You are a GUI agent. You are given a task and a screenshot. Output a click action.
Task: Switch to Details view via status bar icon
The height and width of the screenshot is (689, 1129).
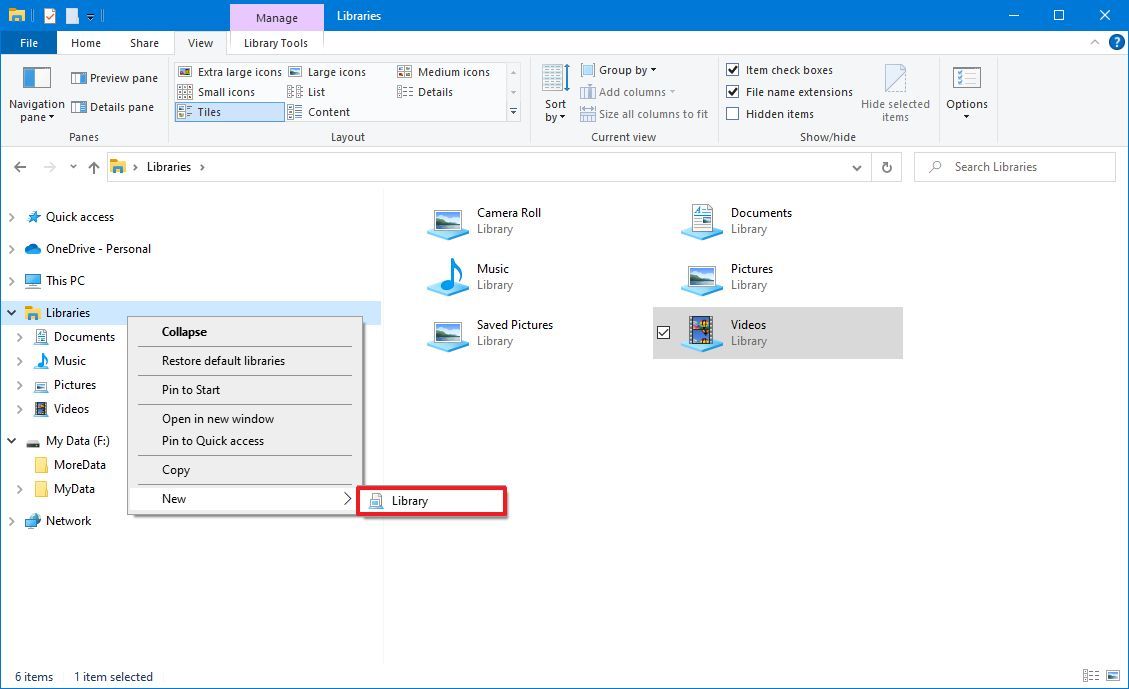pos(1091,676)
